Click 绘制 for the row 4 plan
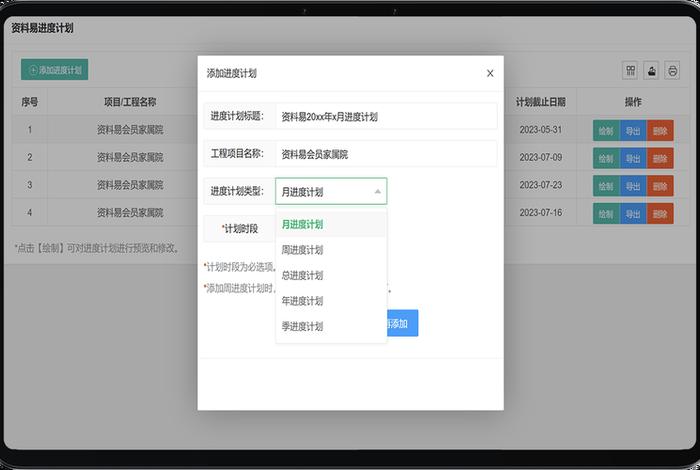The image size is (700, 470). [606, 213]
